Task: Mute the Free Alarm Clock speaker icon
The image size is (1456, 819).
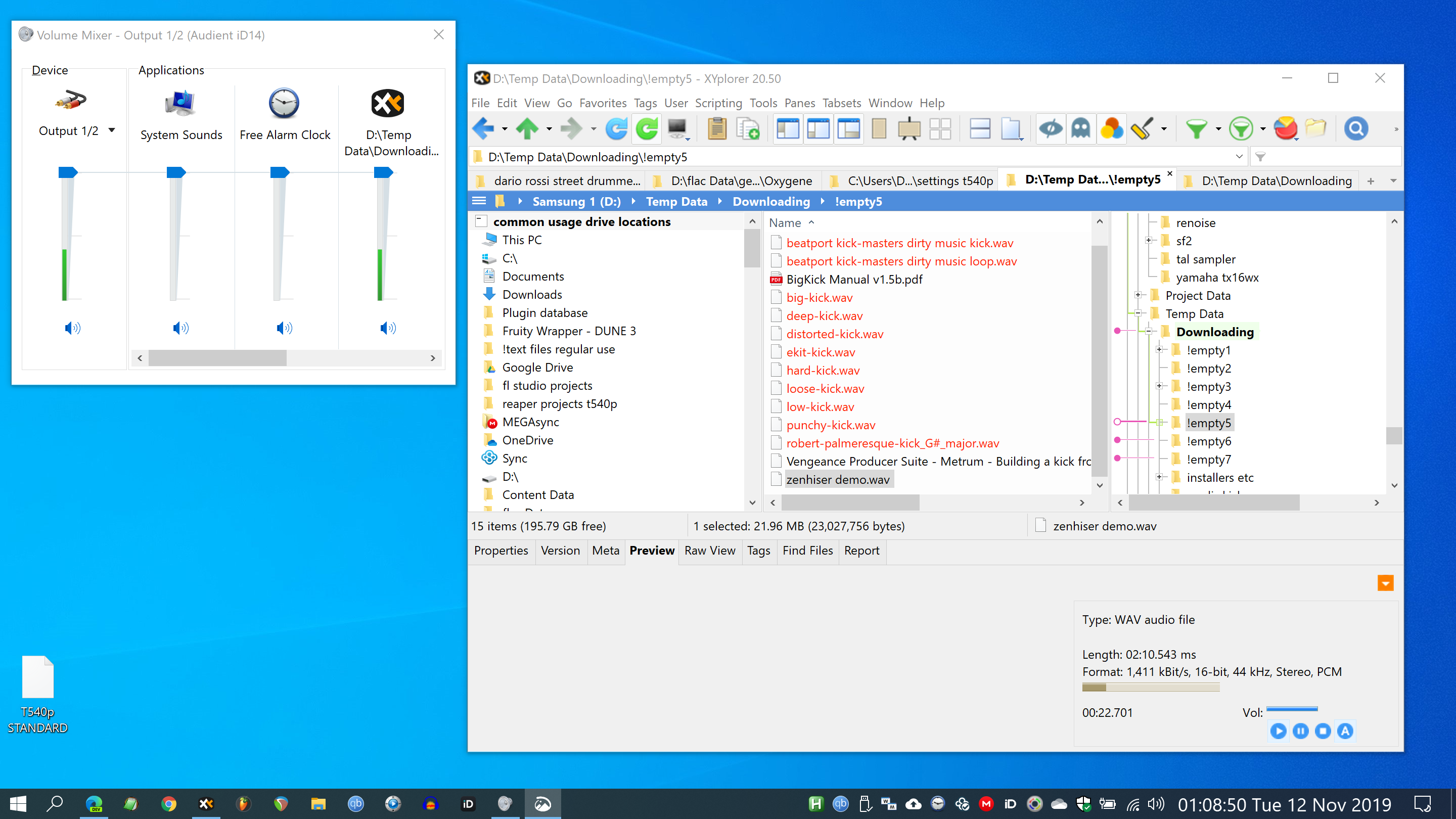Action: click(284, 328)
